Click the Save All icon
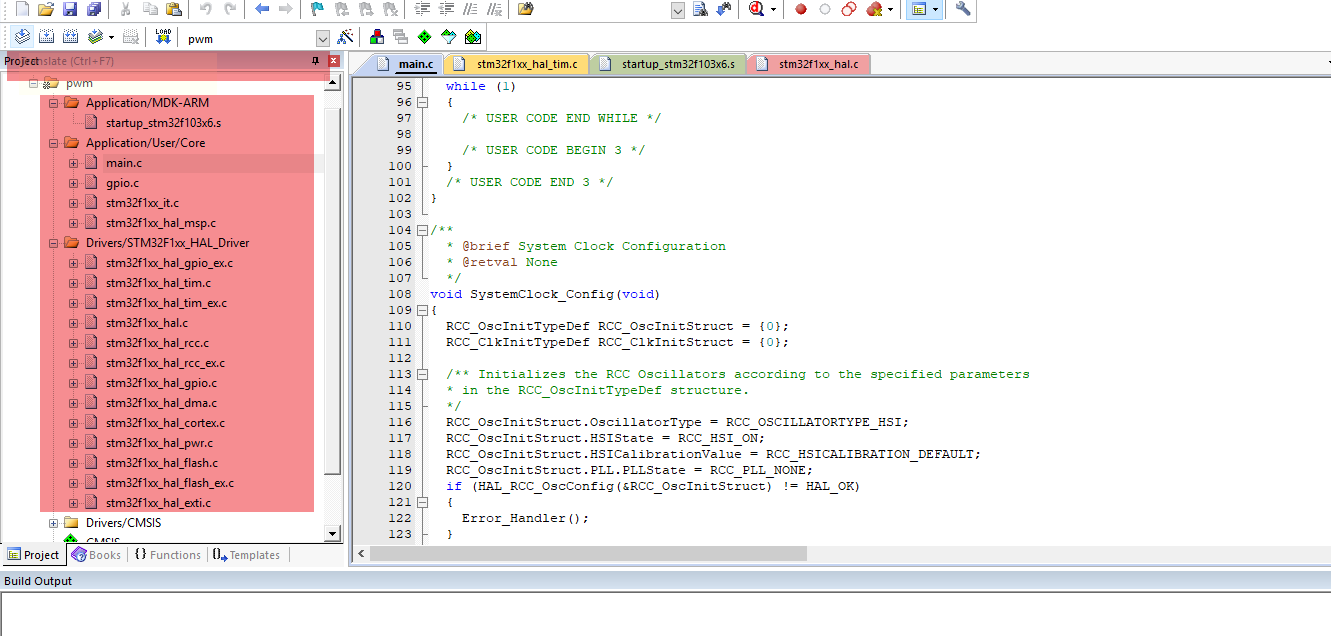 (x=93, y=9)
